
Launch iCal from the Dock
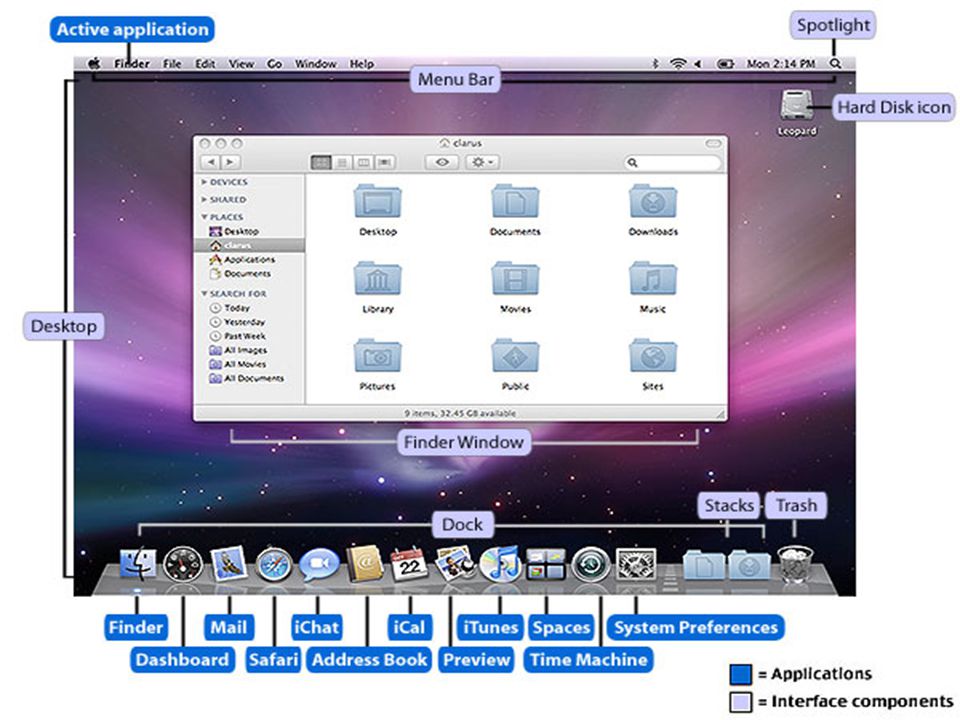pyautogui.click(x=409, y=564)
